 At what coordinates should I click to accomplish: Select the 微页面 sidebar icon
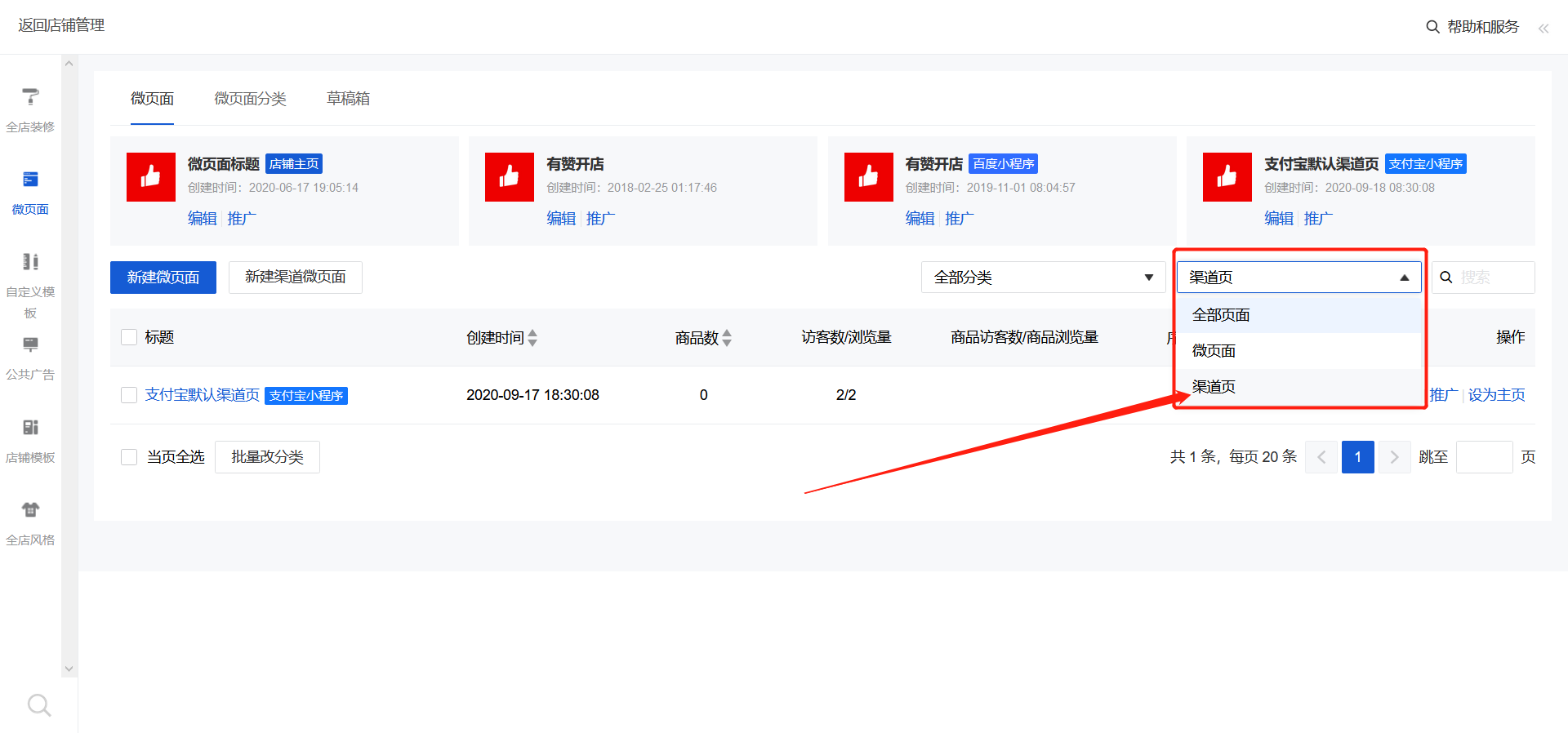[30, 180]
